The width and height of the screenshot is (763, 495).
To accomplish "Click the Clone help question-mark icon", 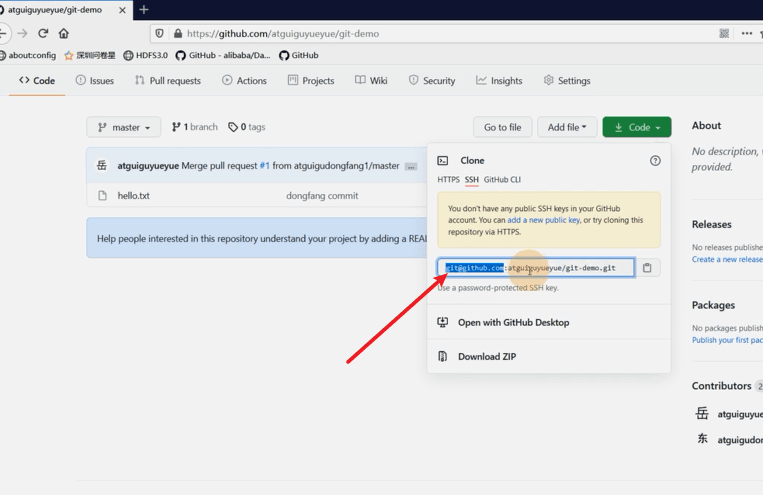I will [x=655, y=161].
